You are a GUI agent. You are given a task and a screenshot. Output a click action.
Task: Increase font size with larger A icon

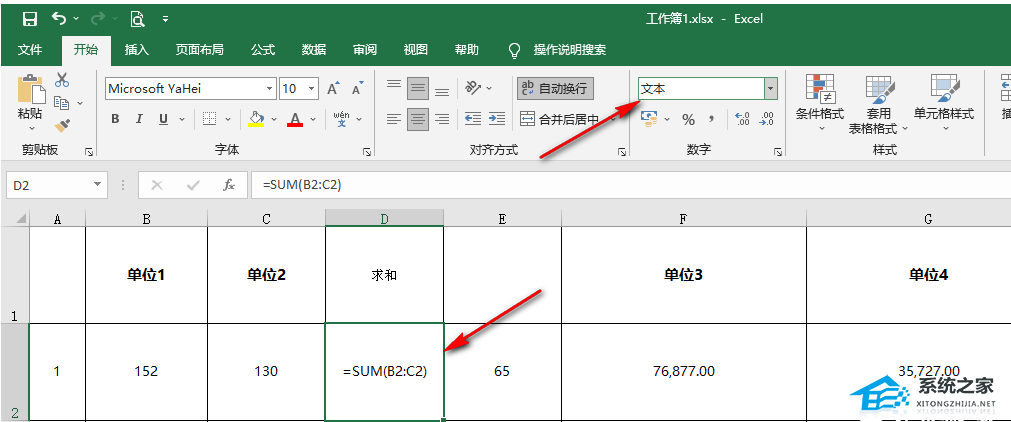tap(333, 88)
